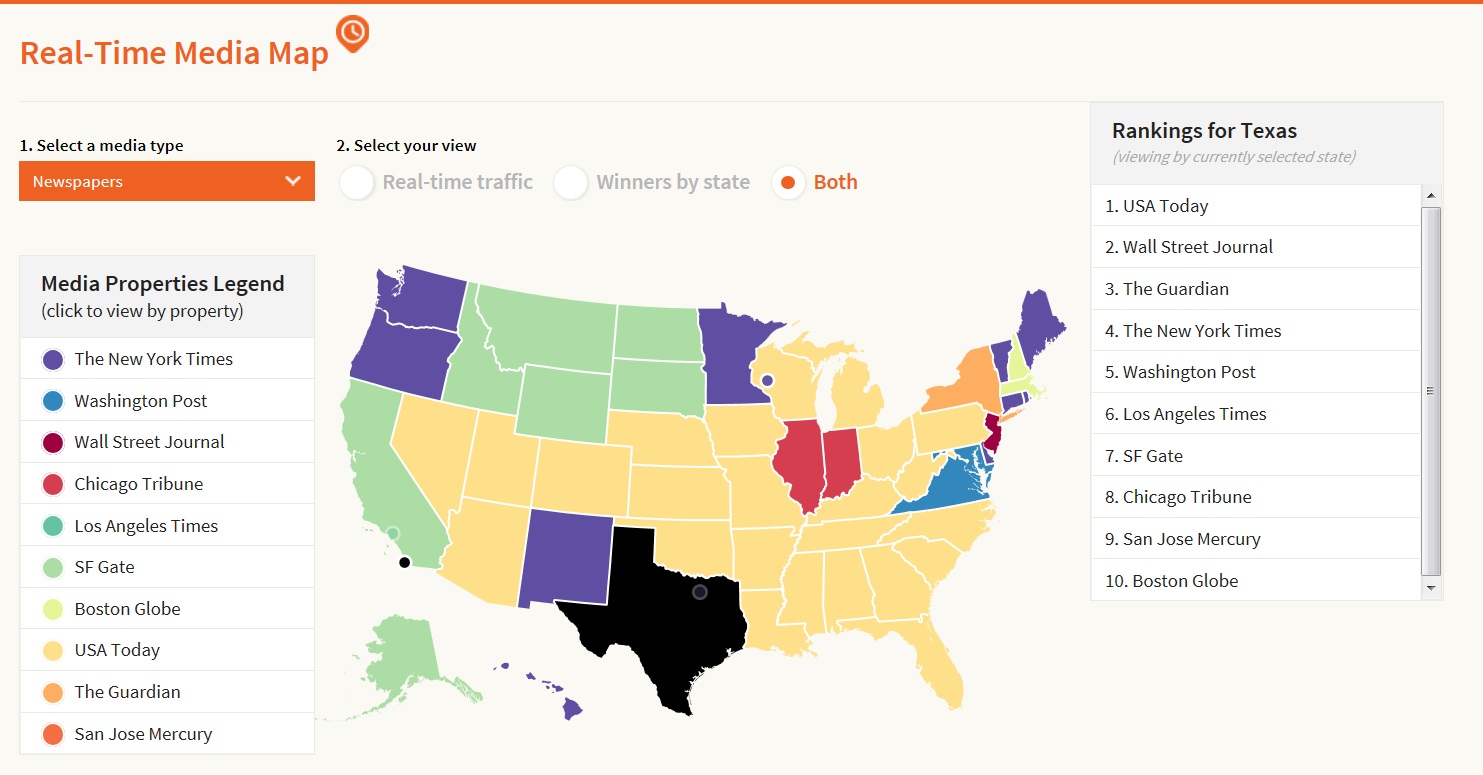1483x775 pixels.
Task: Click the Wall Street Journal legend circle
Action: [54, 443]
